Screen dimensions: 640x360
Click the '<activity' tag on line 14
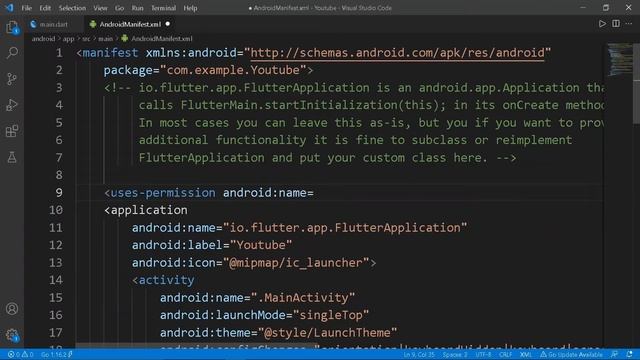(163, 280)
